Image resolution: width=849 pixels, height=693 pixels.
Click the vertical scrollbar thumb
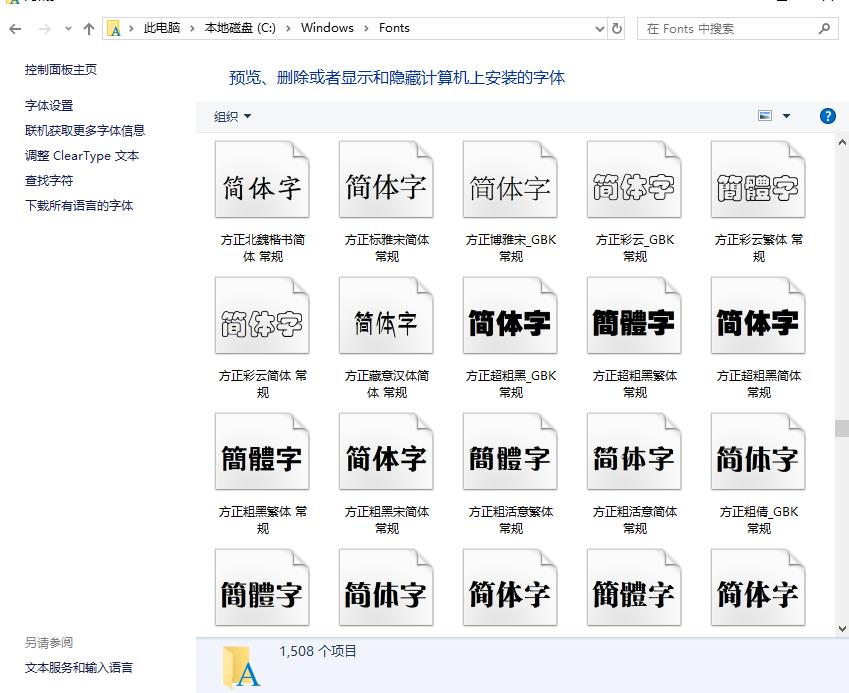coord(842,428)
